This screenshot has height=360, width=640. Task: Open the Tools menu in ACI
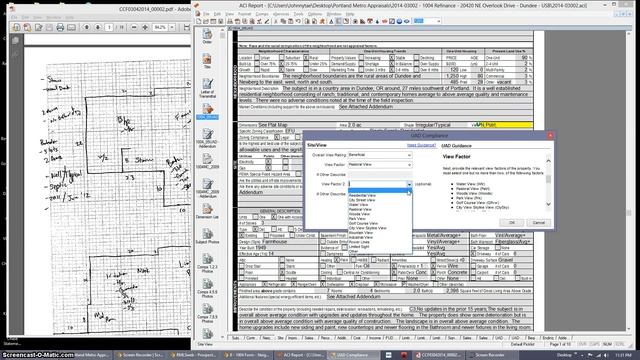point(299,14)
